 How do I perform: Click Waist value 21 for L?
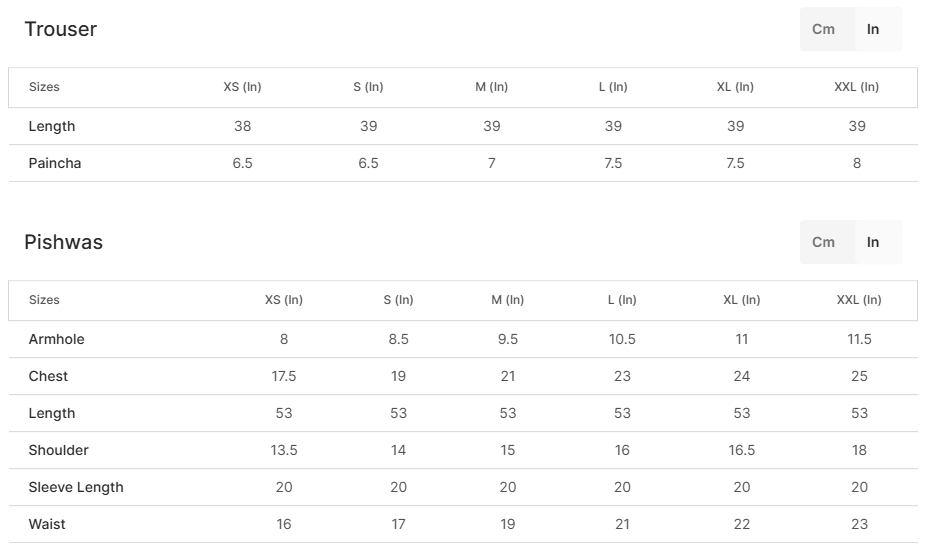point(622,524)
